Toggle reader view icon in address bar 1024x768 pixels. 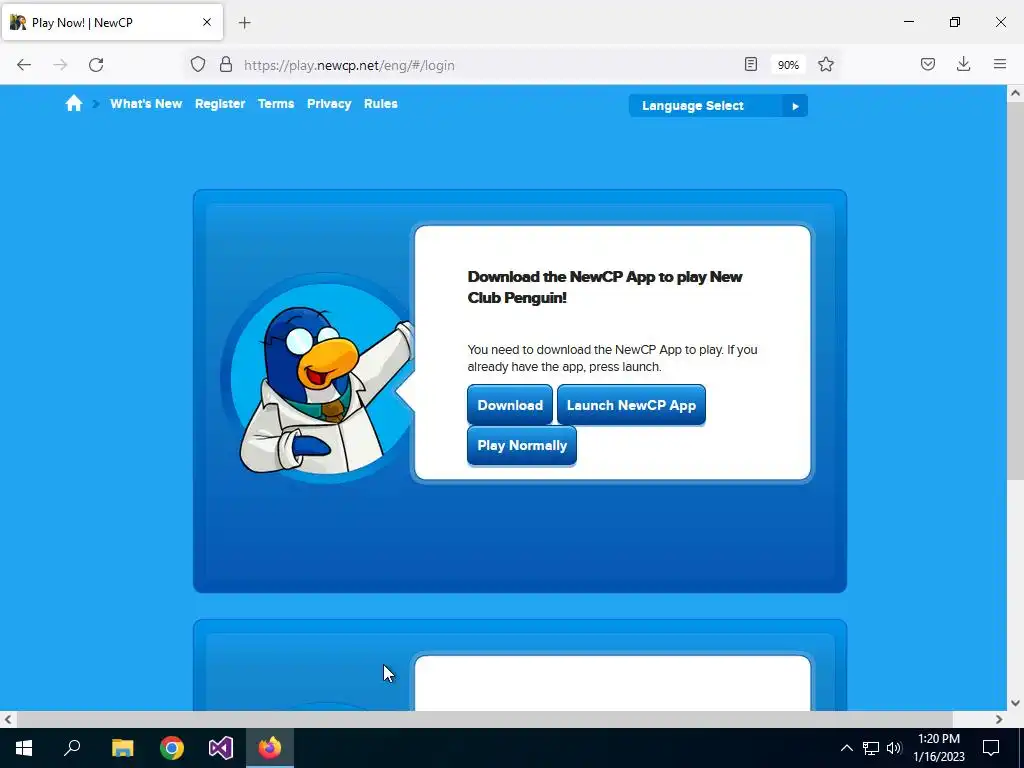[751, 64]
